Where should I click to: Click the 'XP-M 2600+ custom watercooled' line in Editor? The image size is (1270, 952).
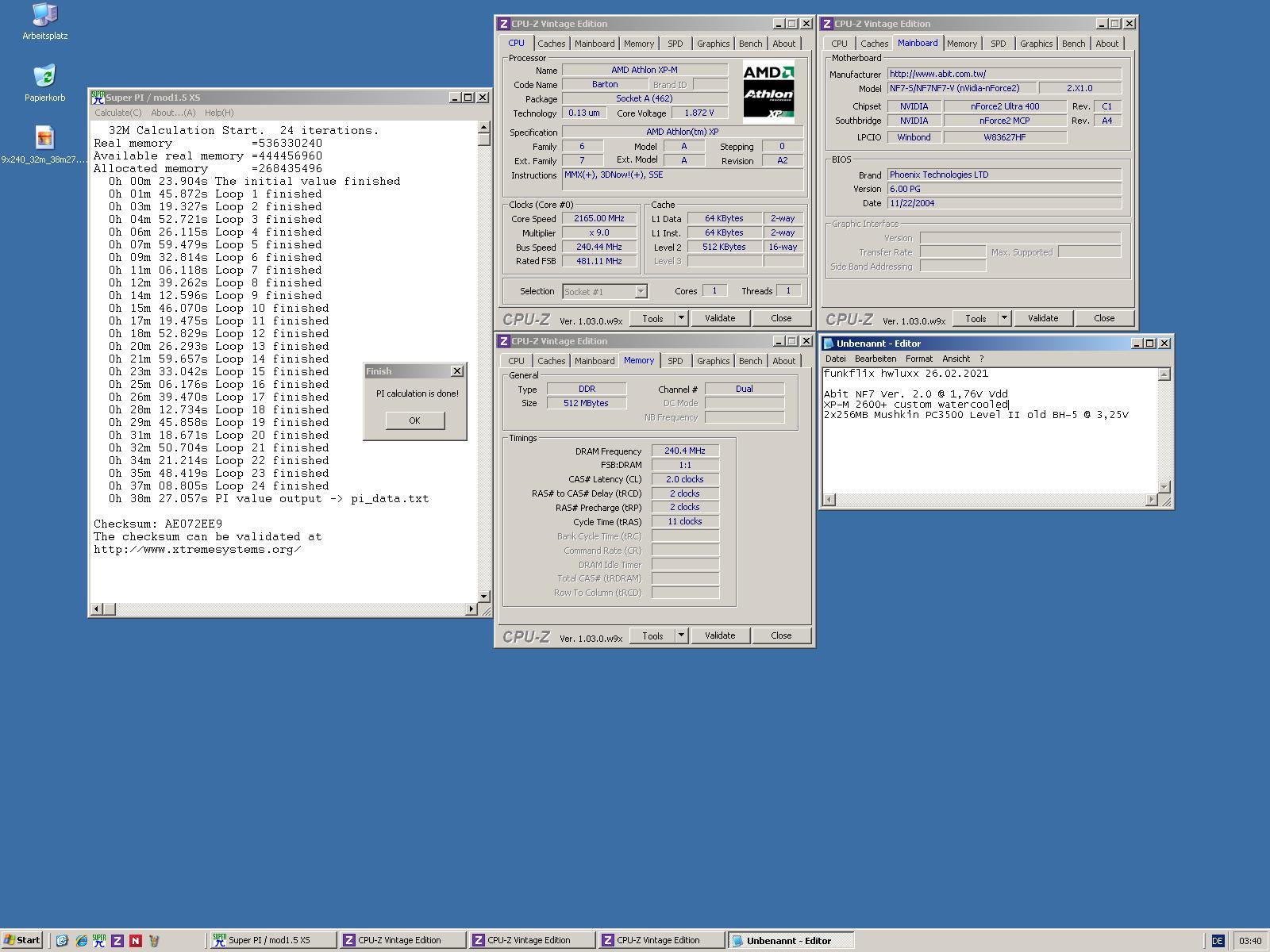916,405
